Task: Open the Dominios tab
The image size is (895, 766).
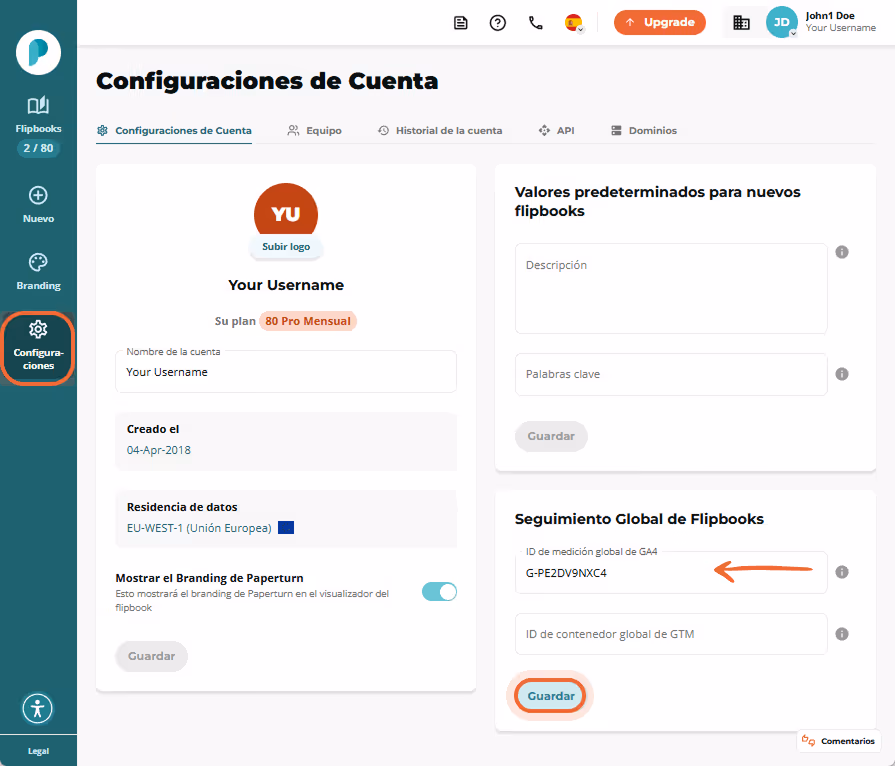Action: pyautogui.click(x=644, y=131)
